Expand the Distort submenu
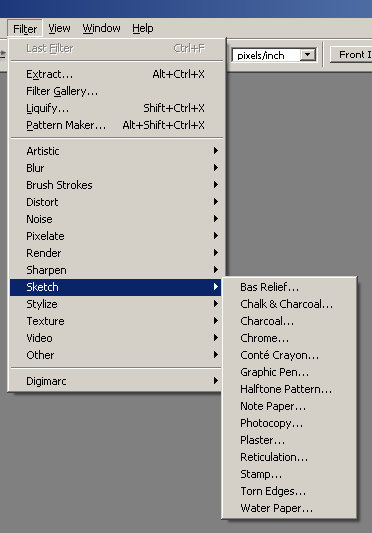Screen dimensions: 372x533 click(x=116, y=202)
